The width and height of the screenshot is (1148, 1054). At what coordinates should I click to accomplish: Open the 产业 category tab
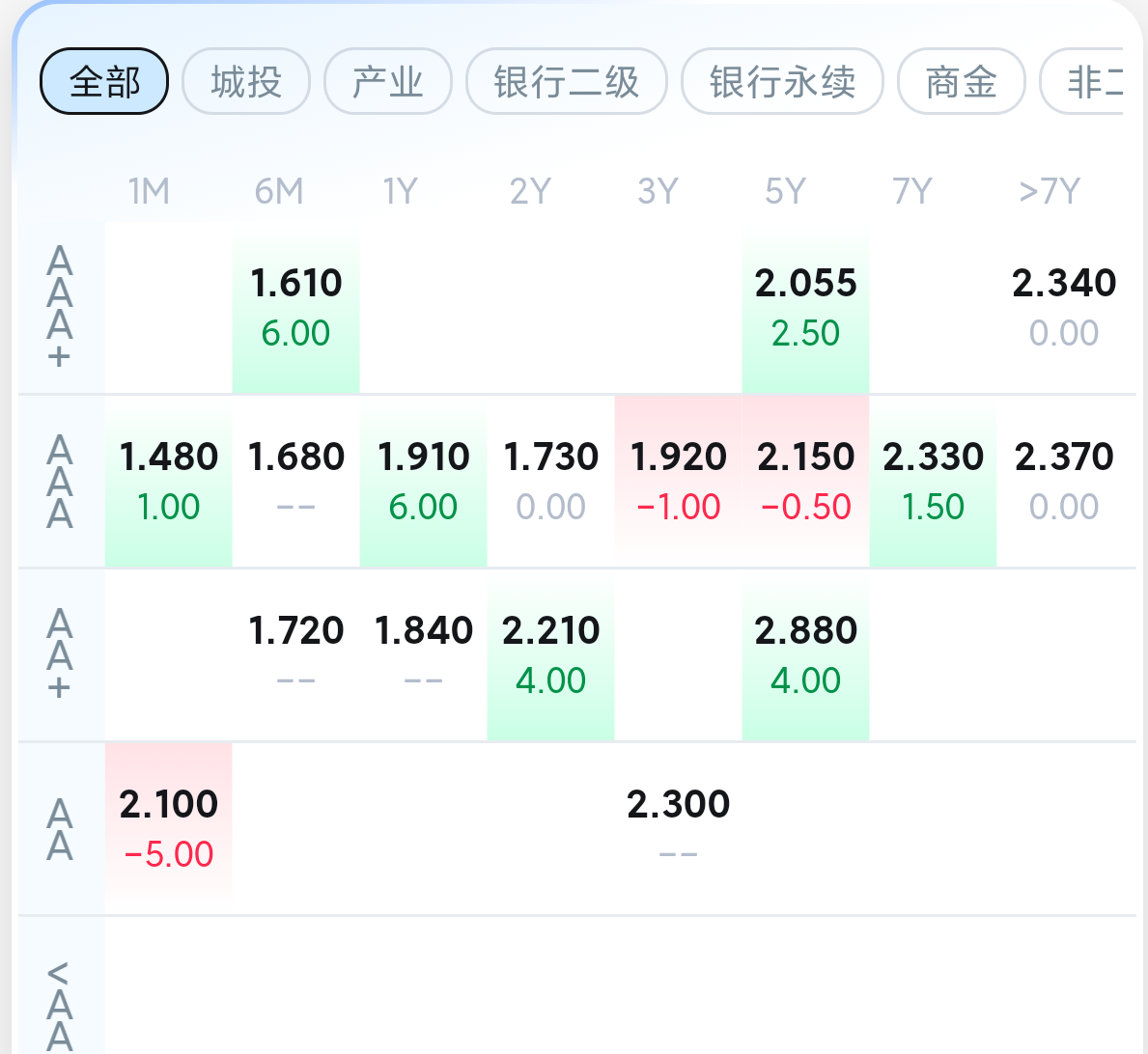point(388,81)
